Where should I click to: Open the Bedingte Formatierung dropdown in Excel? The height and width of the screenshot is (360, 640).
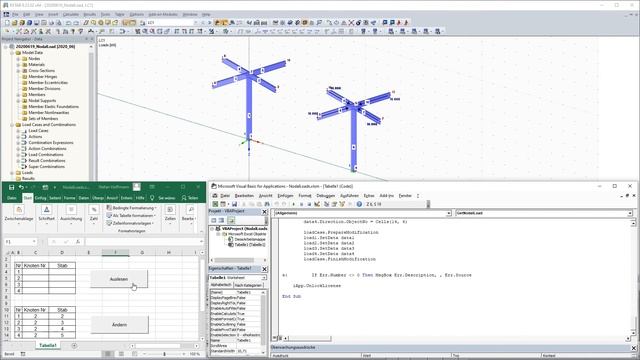pos(131,208)
